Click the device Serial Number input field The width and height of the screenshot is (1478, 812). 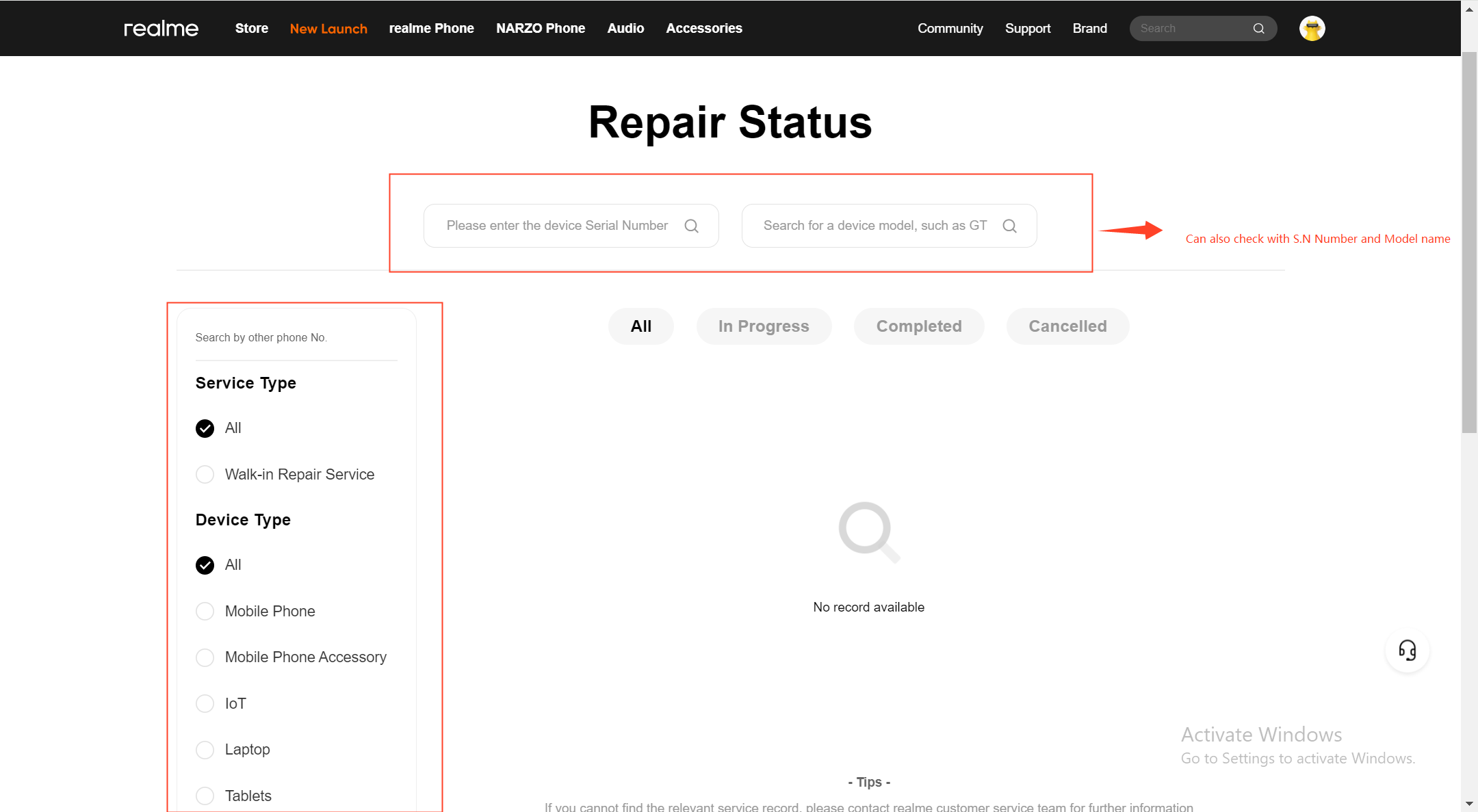click(557, 226)
